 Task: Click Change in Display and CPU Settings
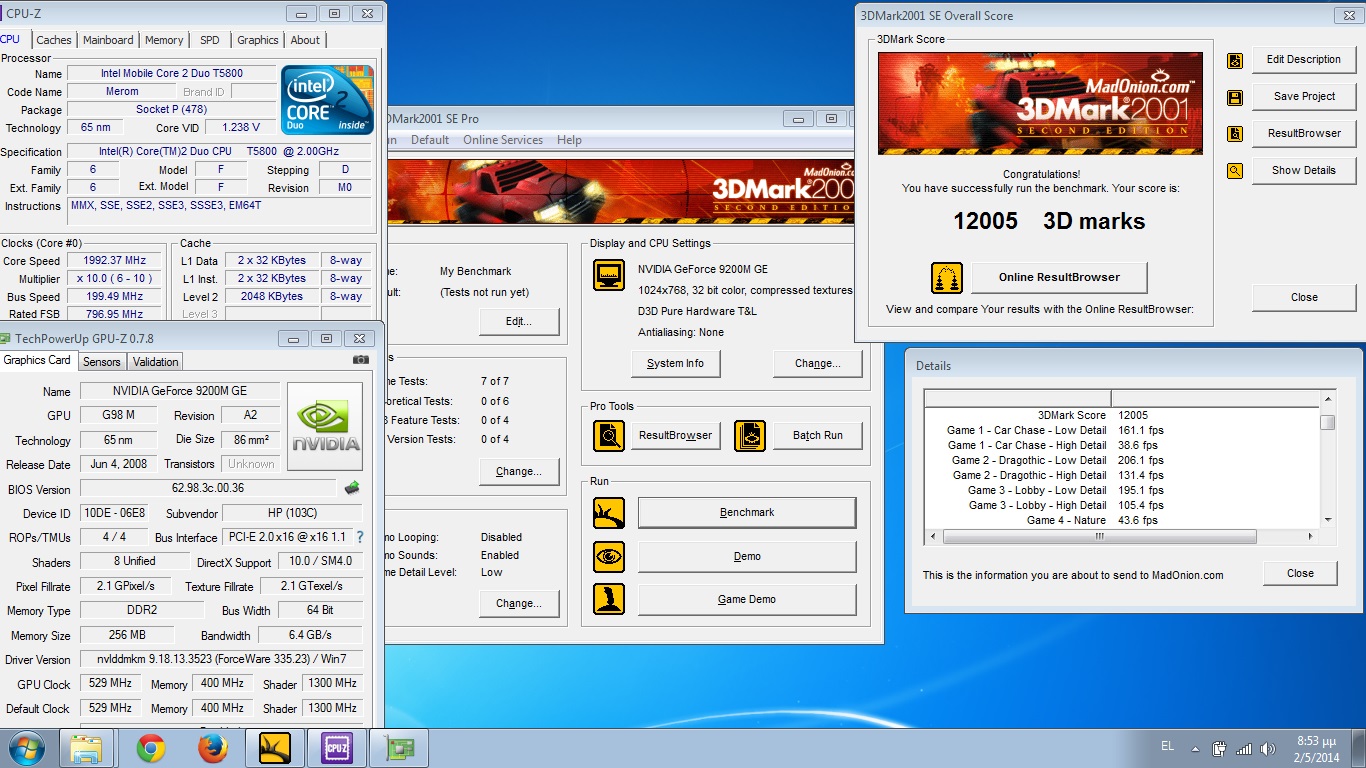click(817, 363)
